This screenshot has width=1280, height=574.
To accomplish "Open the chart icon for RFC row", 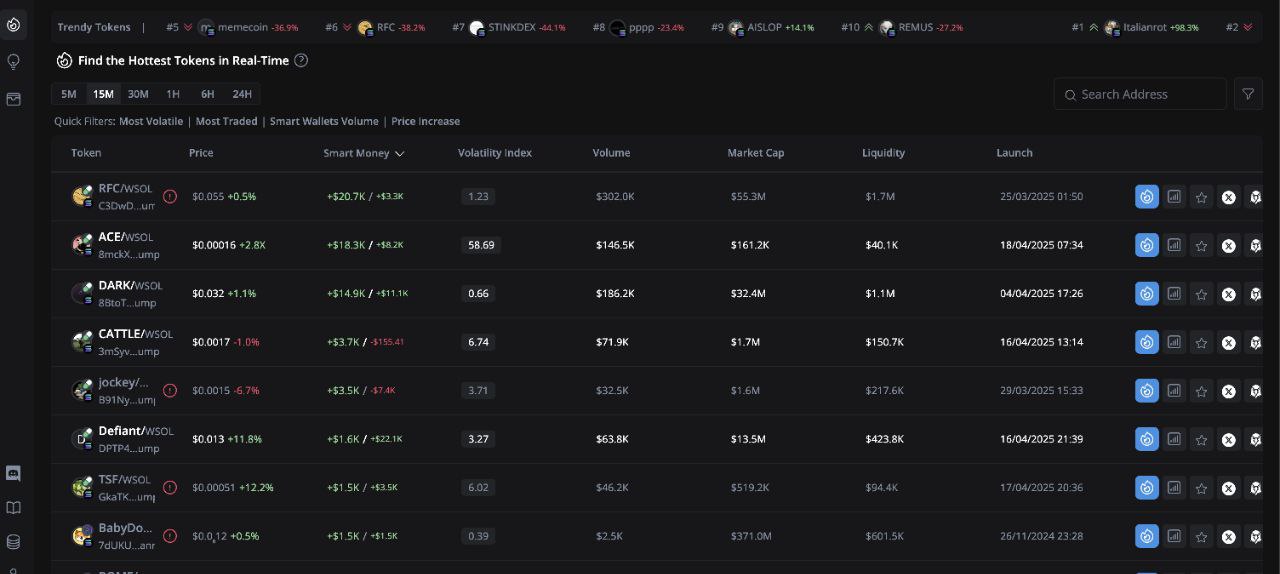I will [x=1174, y=197].
